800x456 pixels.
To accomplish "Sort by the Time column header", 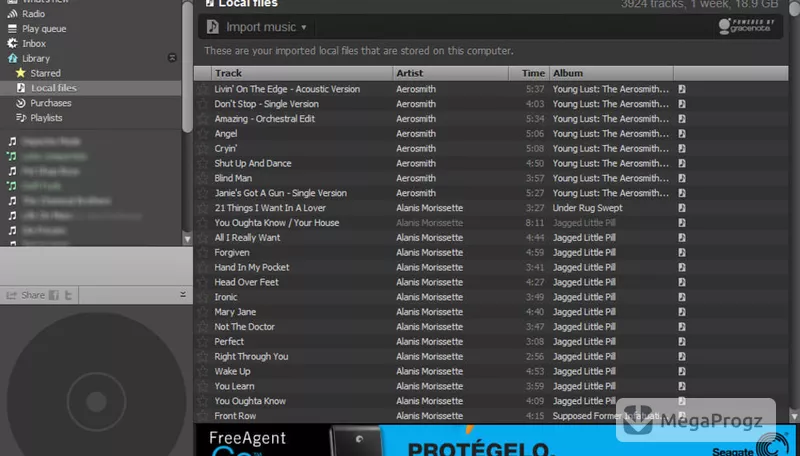I will point(529,73).
